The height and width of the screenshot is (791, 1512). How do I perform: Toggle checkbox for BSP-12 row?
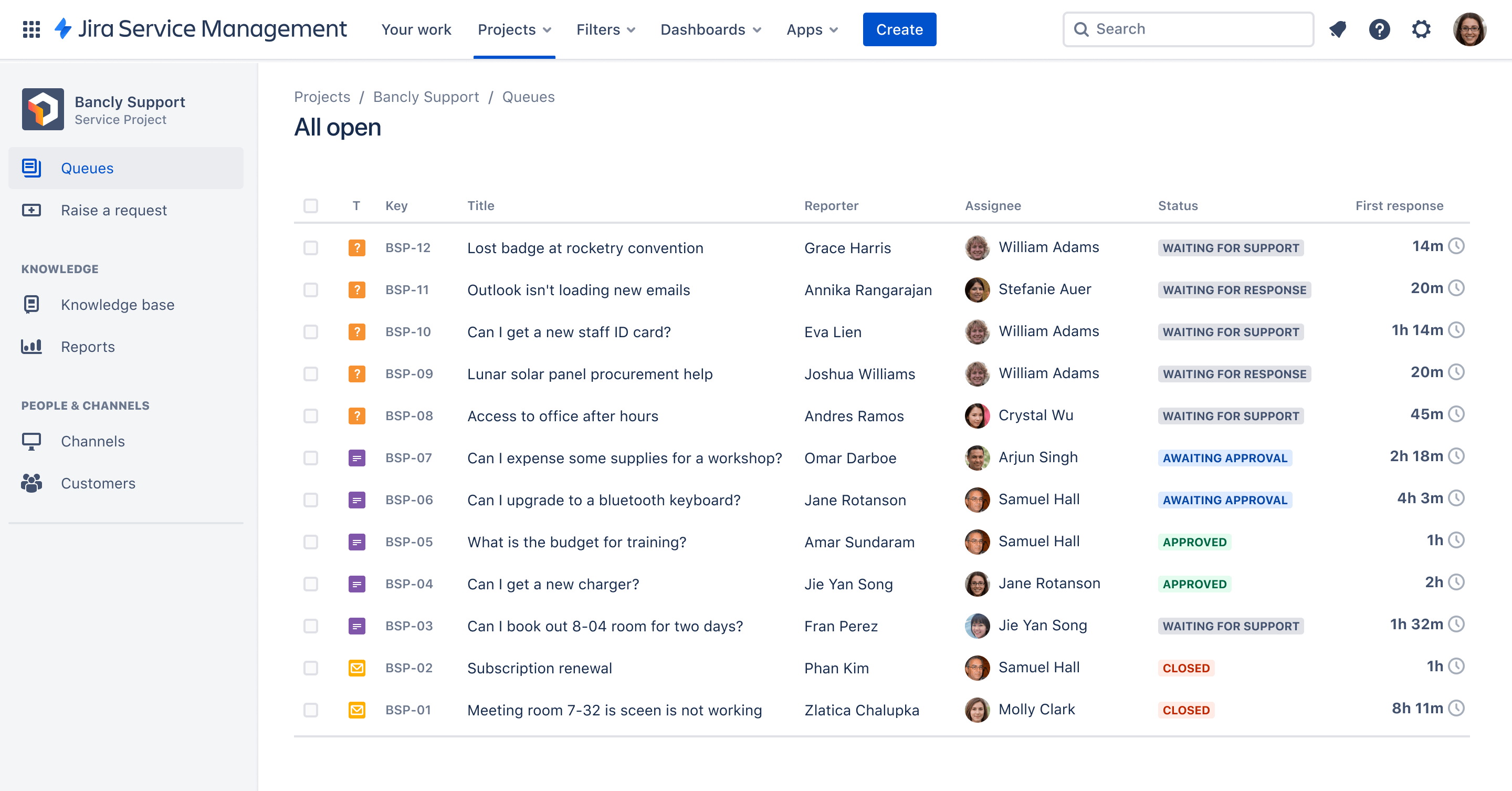pyautogui.click(x=310, y=247)
